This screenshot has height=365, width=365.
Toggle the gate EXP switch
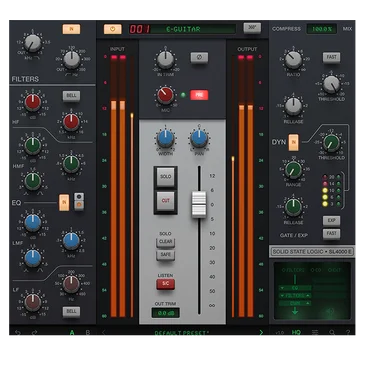[331, 221]
